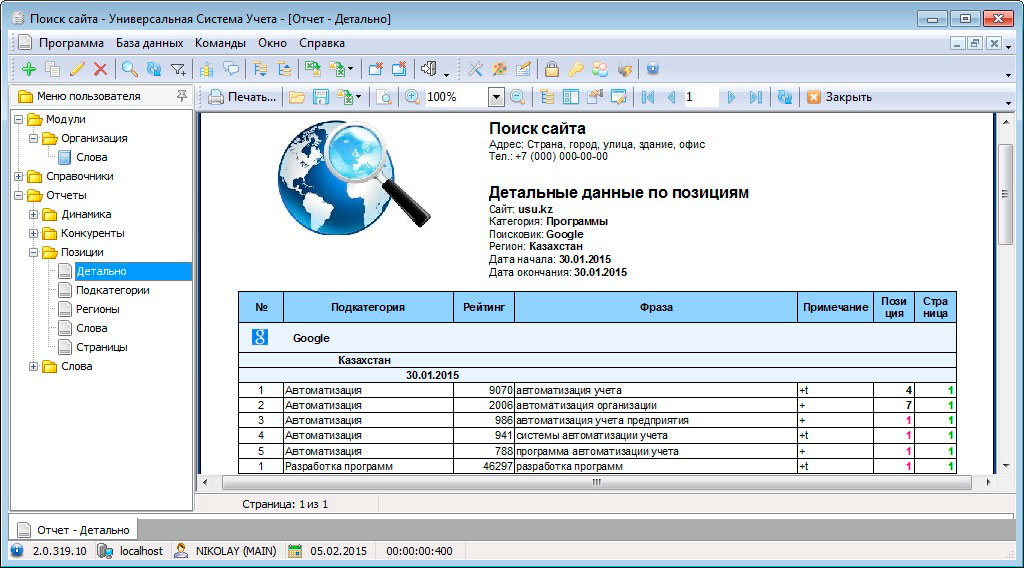Click the wrench and screwdriver settings icon

pyautogui.click(x=475, y=69)
